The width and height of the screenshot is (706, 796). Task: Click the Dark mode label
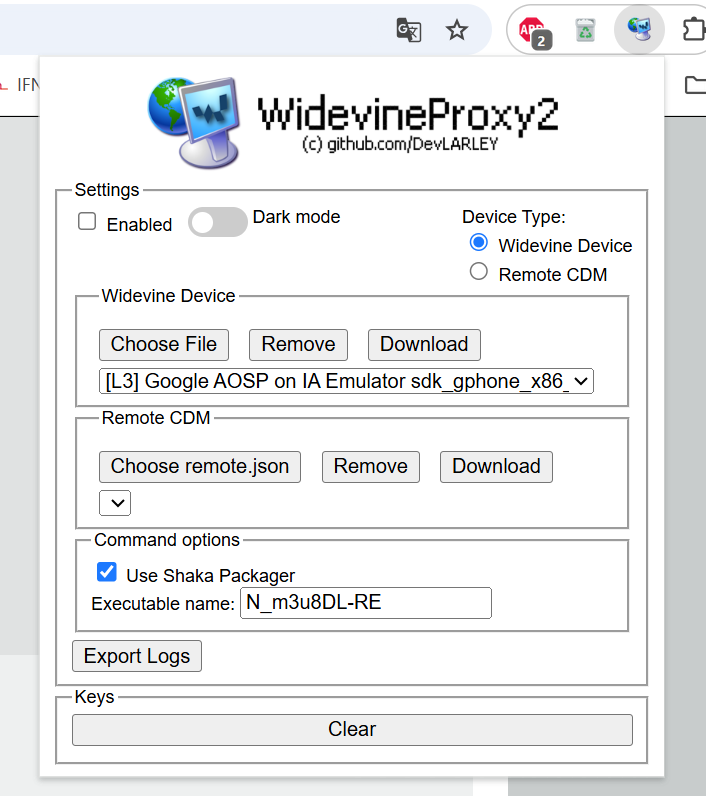tap(296, 217)
